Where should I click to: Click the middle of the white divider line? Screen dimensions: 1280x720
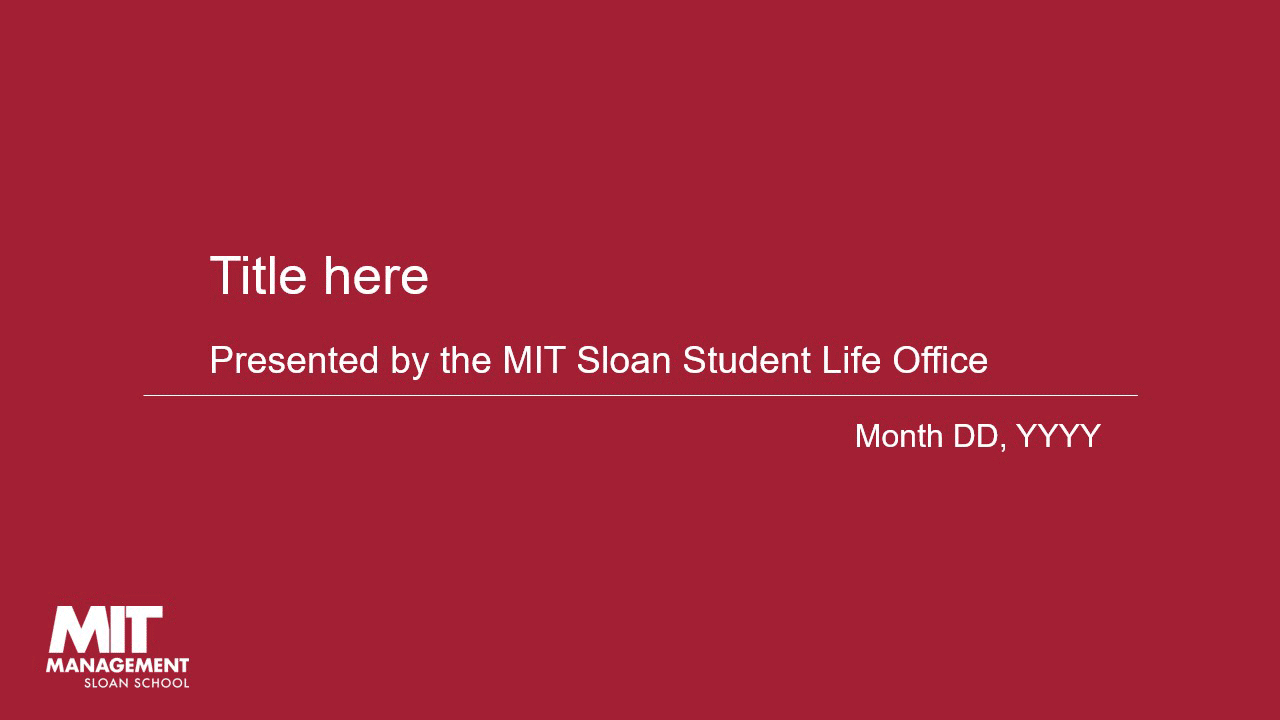(640, 396)
